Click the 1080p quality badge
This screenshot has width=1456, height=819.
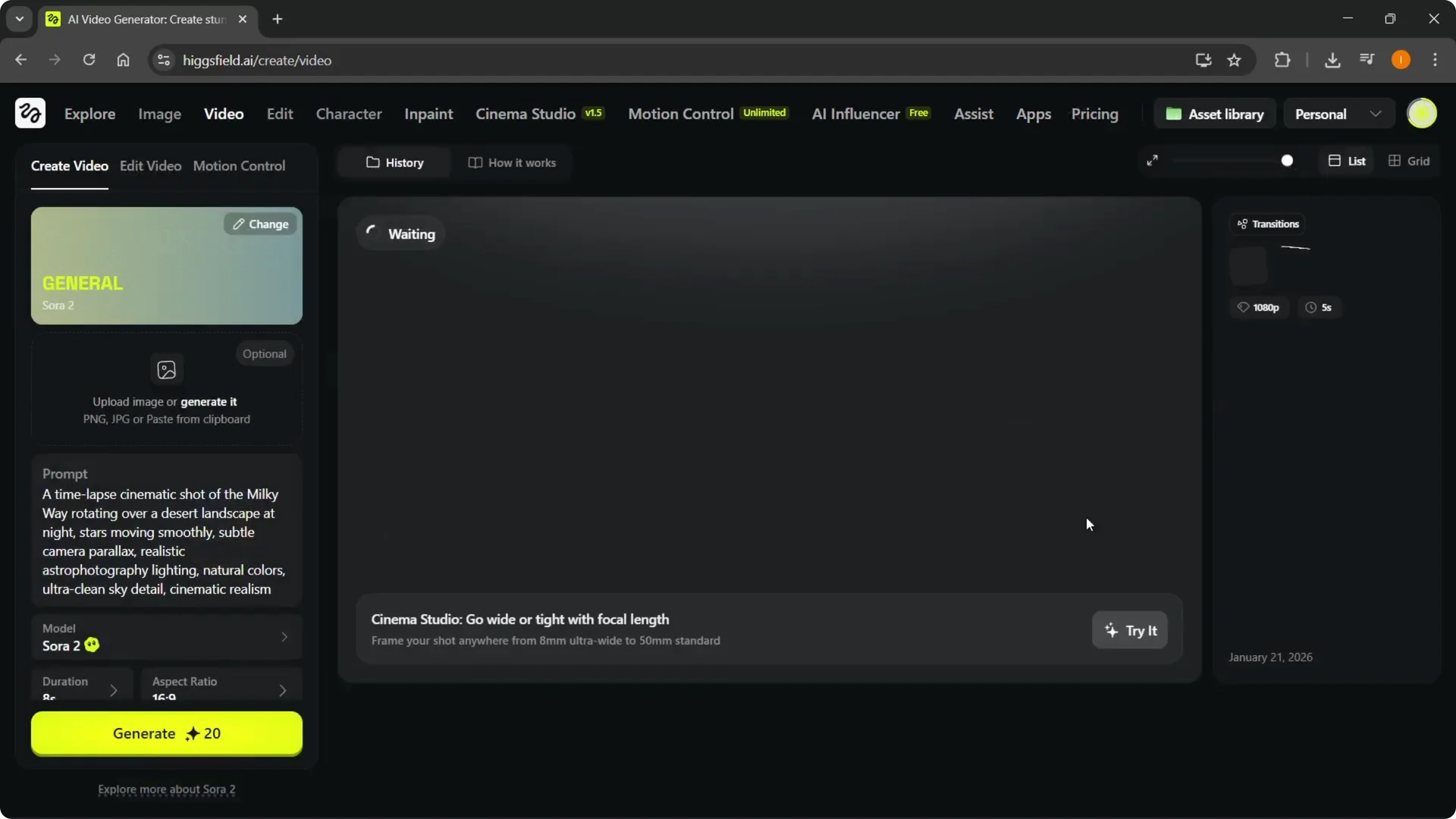coord(1259,307)
